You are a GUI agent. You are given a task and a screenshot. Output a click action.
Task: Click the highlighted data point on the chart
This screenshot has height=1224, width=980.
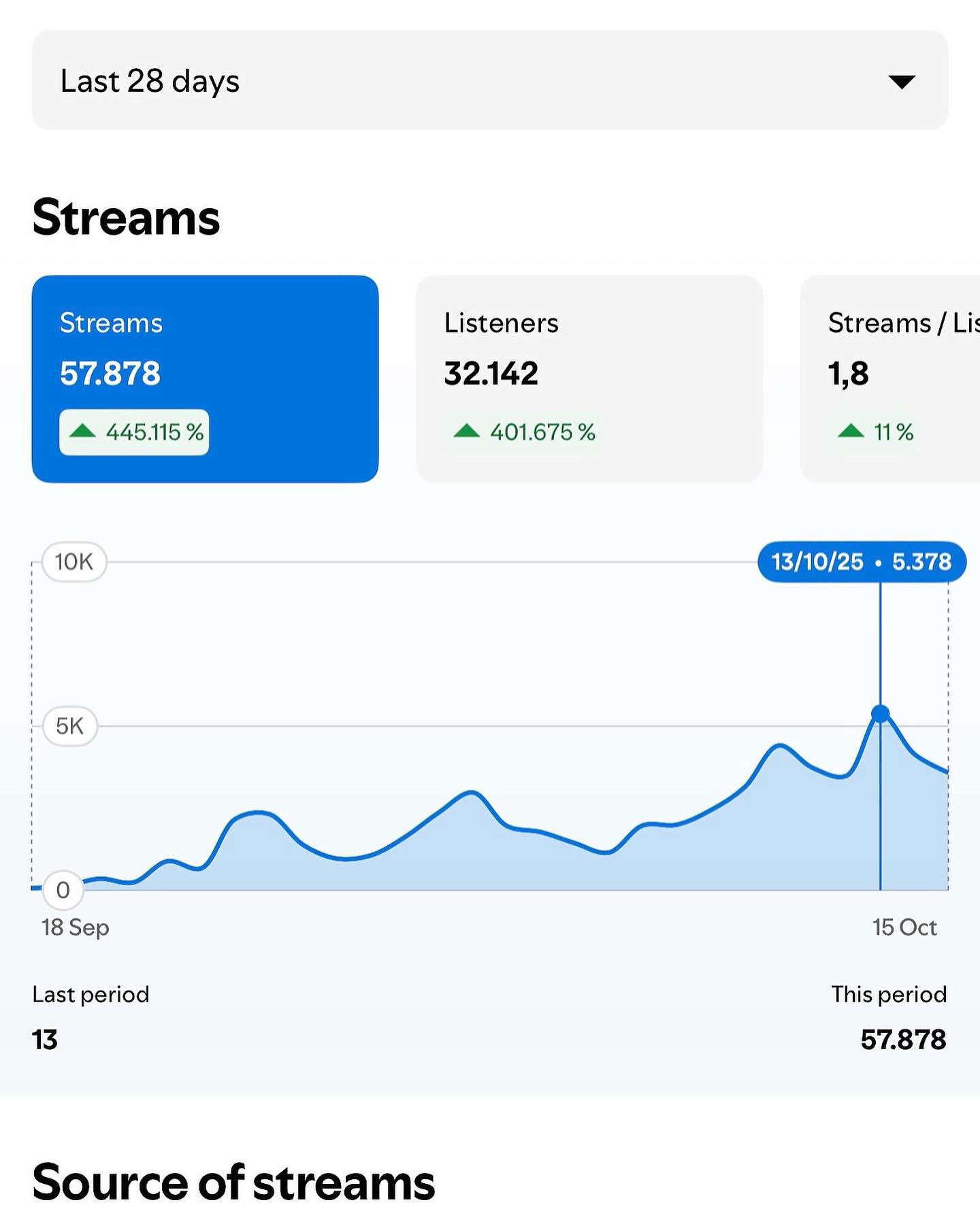[x=881, y=714]
